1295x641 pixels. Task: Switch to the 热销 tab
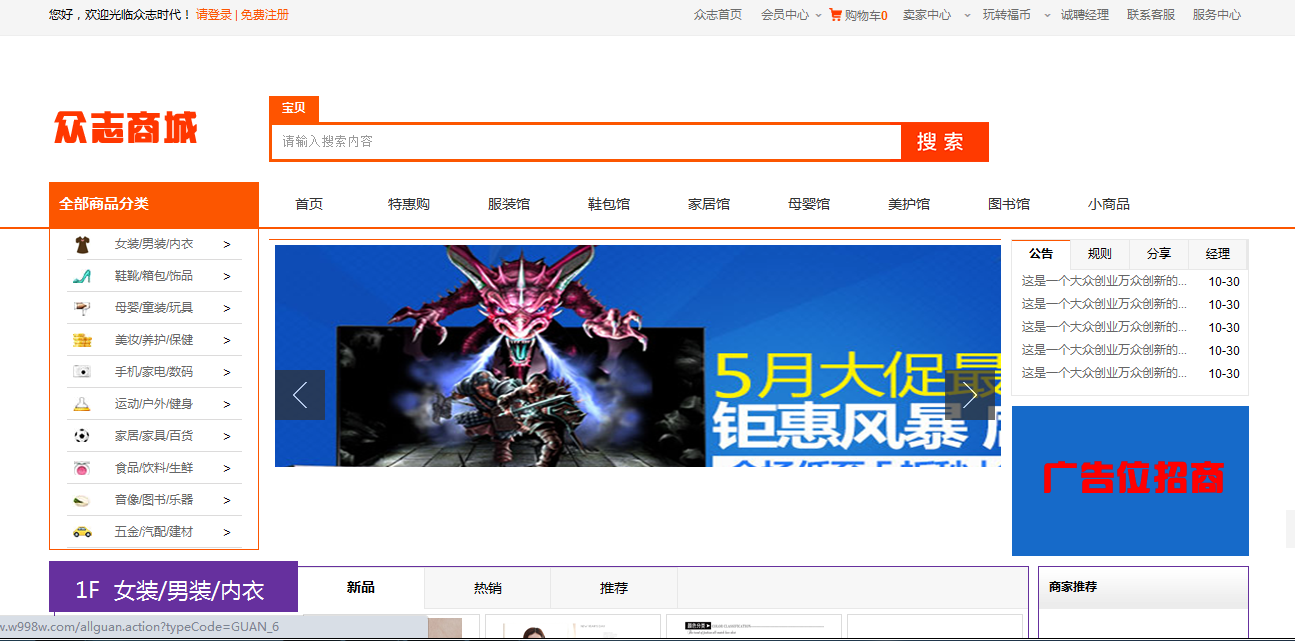[487, 589]
